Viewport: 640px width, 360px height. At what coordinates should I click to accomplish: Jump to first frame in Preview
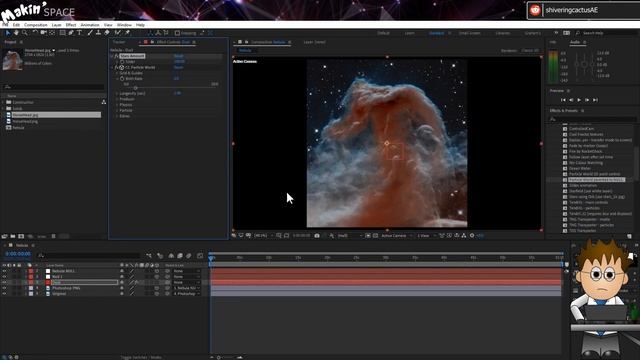[x=563, y=100]
